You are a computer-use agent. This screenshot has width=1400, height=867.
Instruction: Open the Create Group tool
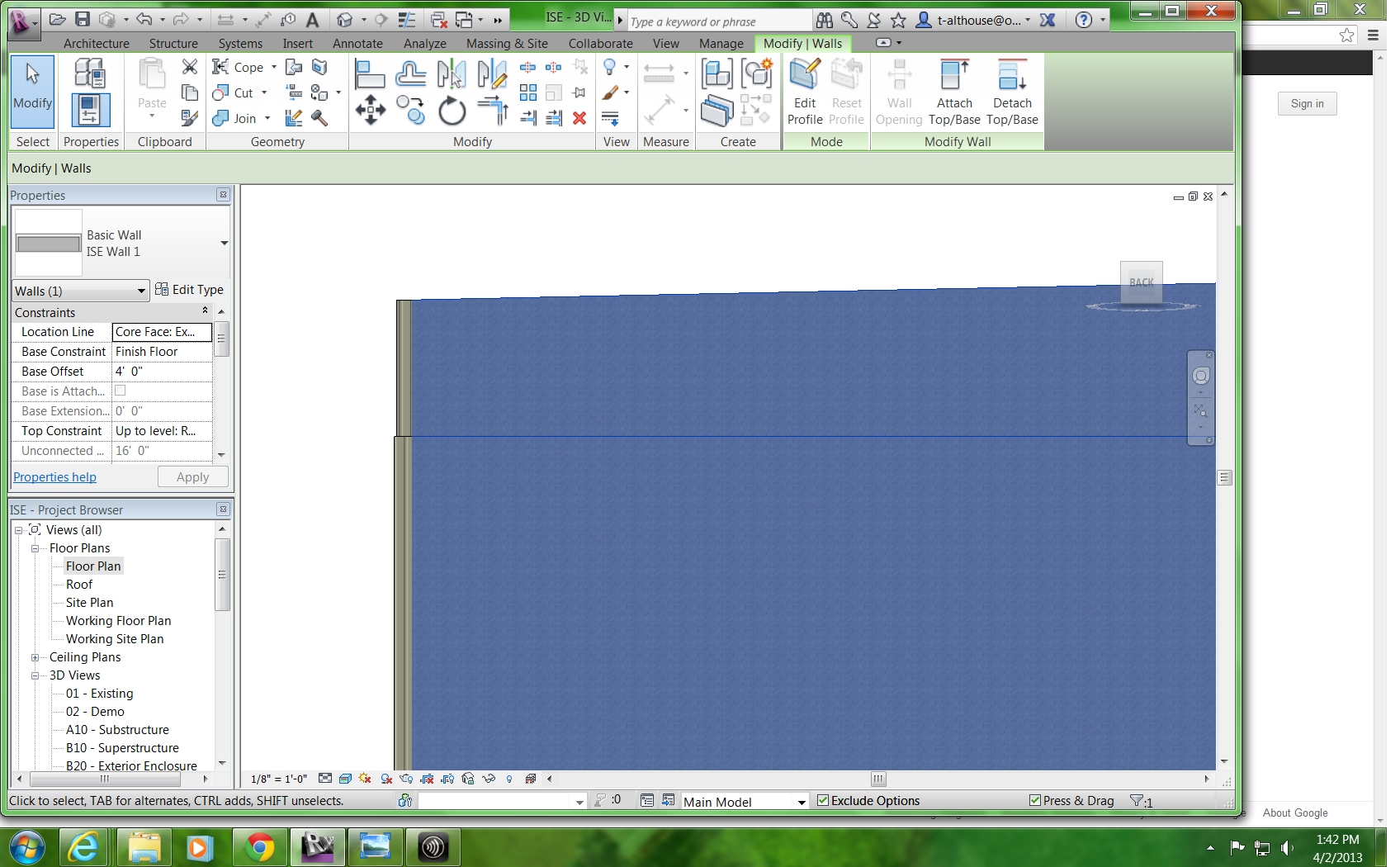point(756,74)
